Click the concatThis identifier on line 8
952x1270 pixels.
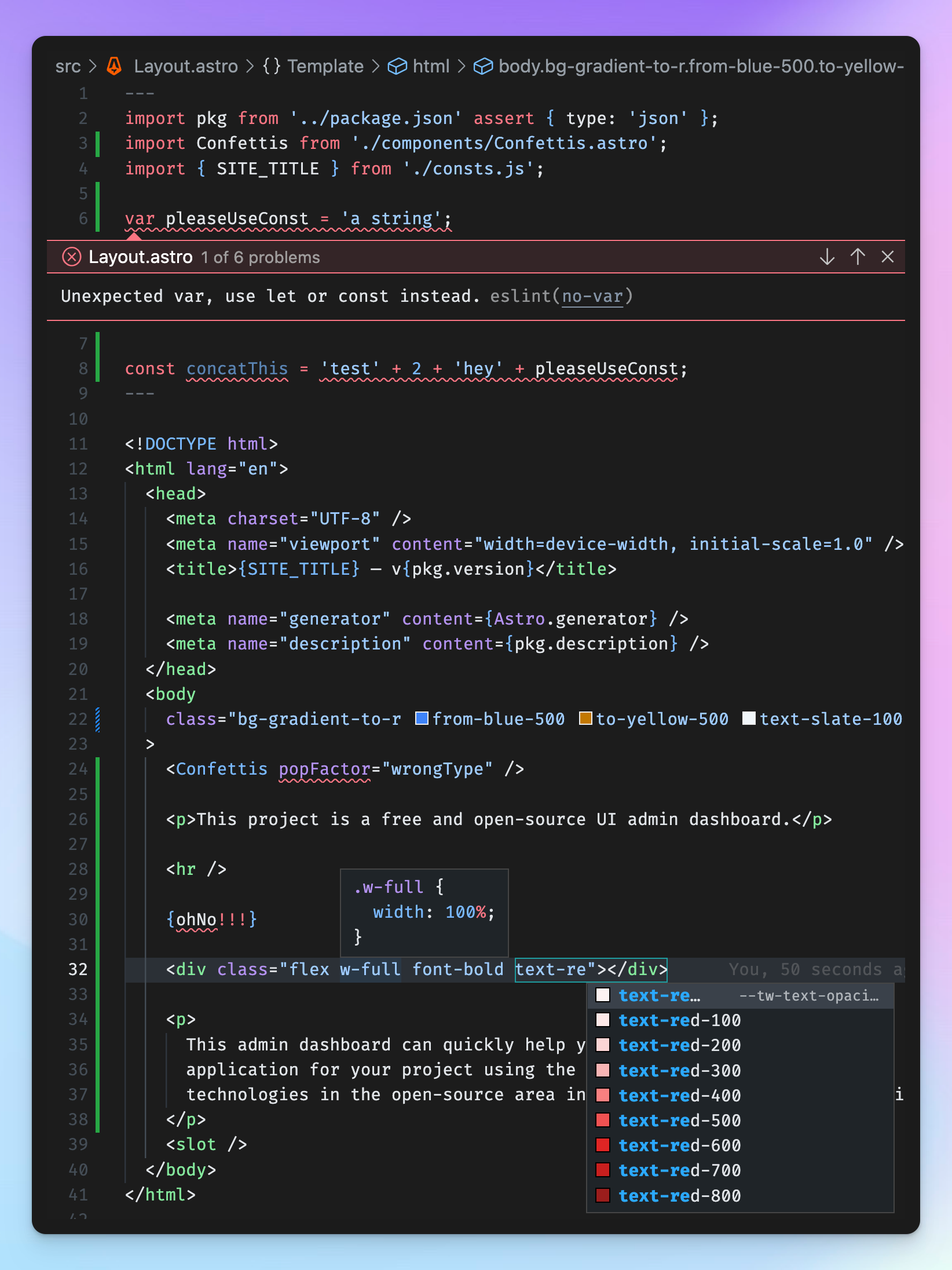[237, 368]
